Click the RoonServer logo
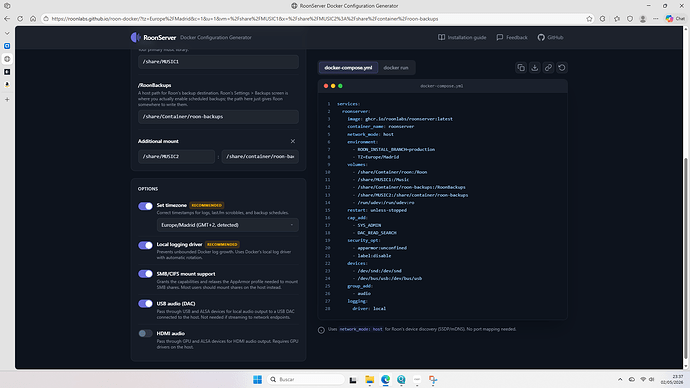690x388 pixels. (x=154, y=37)
